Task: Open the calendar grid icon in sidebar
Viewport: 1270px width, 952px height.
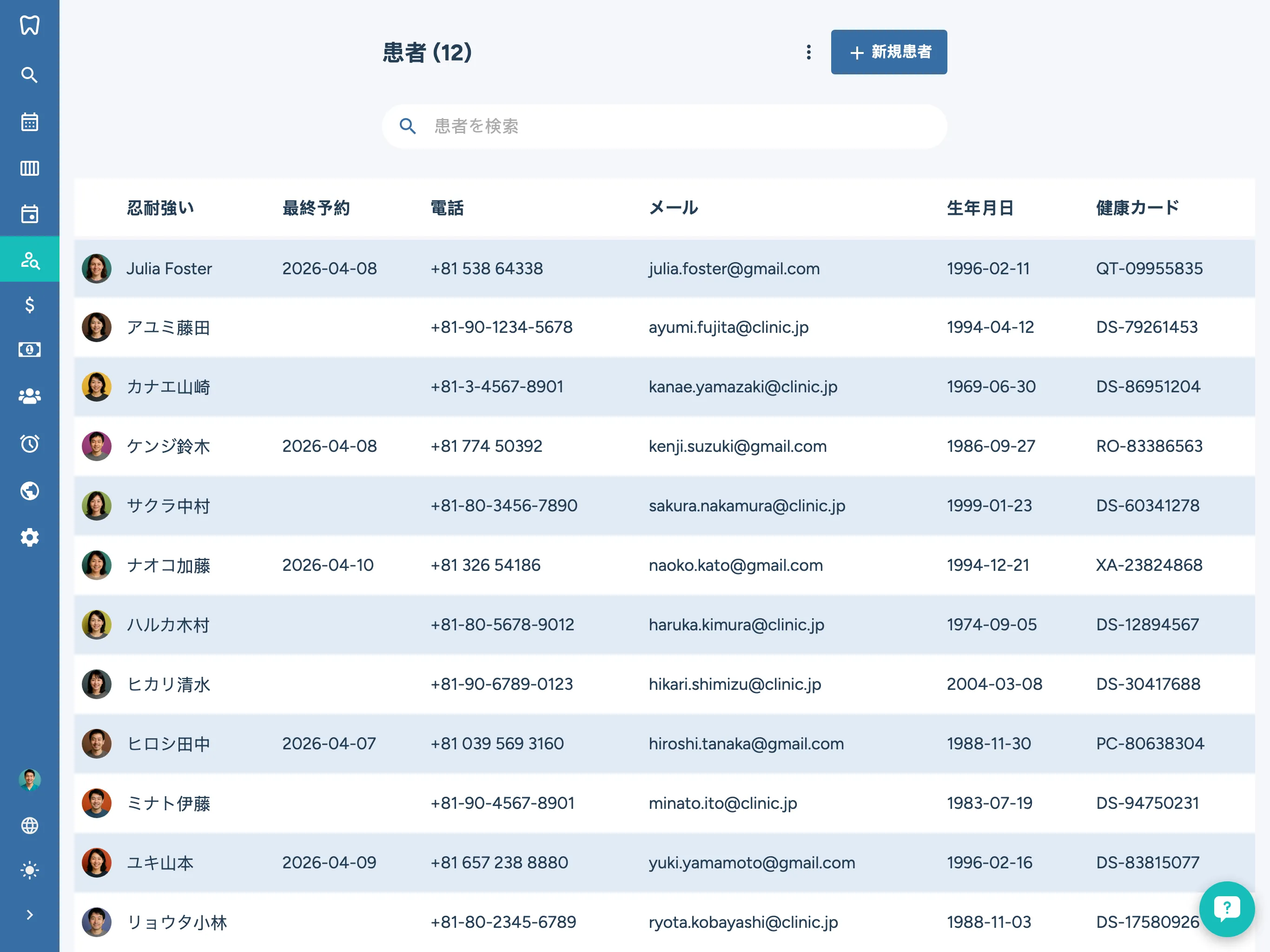Action: (29, 122)
